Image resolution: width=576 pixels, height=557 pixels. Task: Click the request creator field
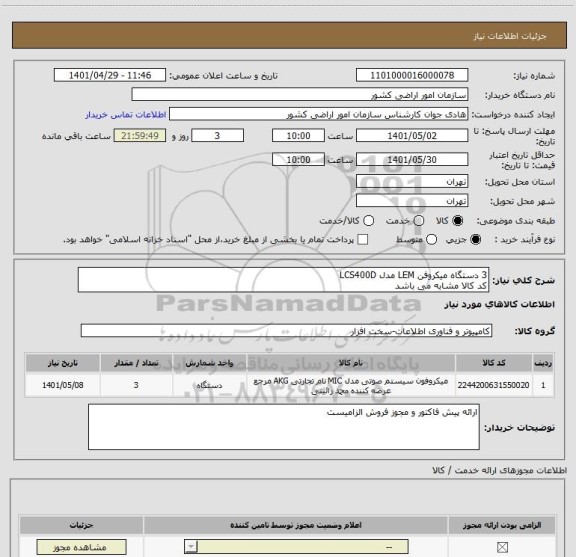[318, 114]
